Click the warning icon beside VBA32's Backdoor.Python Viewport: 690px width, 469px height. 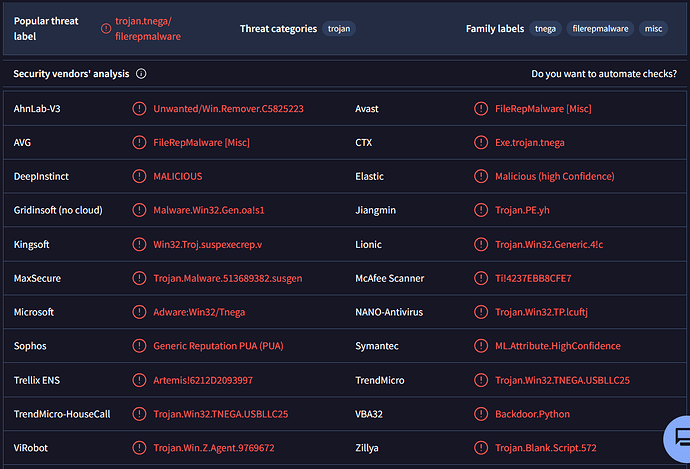pyautogui.click(x=480, y=414)
